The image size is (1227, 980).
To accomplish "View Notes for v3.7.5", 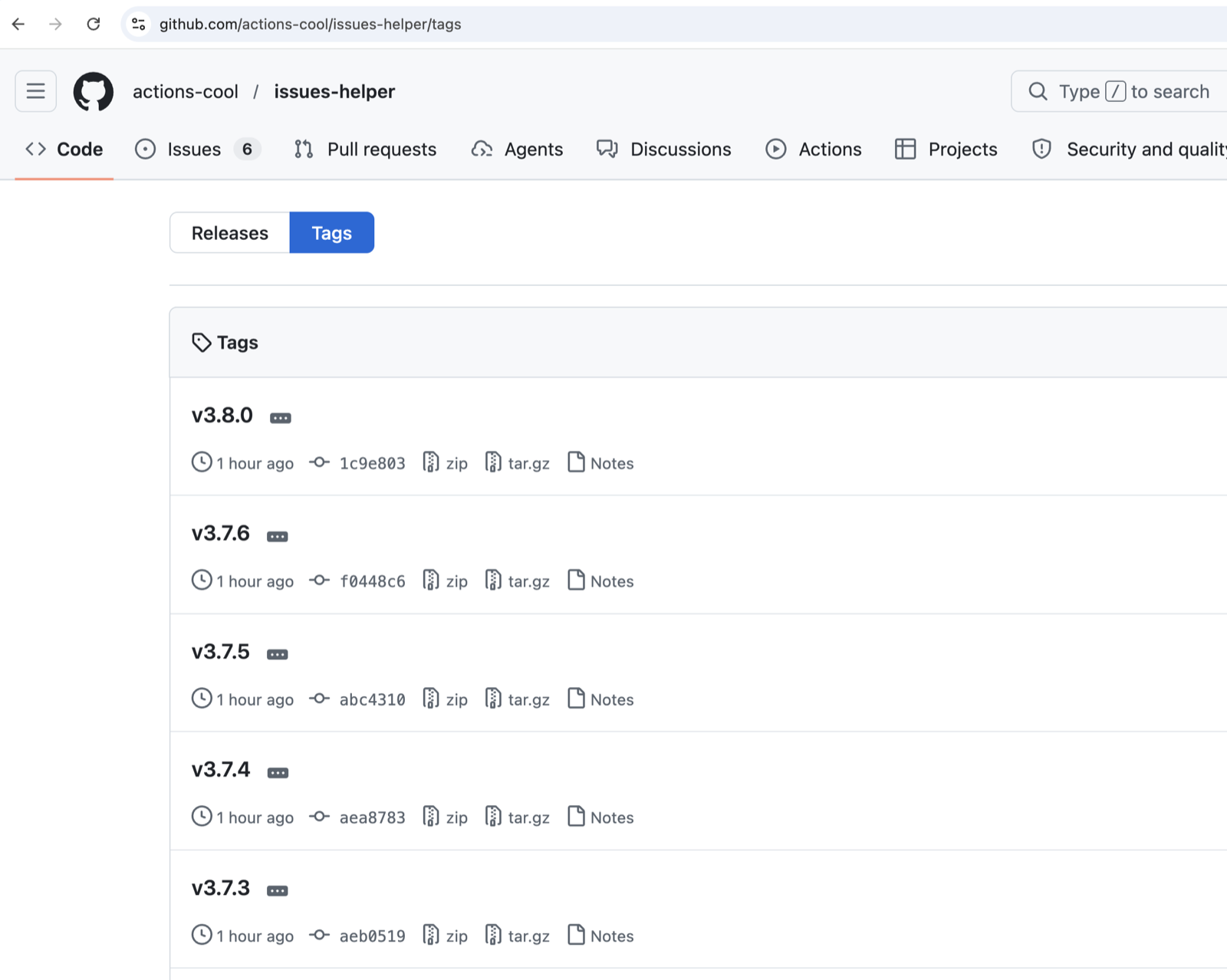I will coord(600,699).
